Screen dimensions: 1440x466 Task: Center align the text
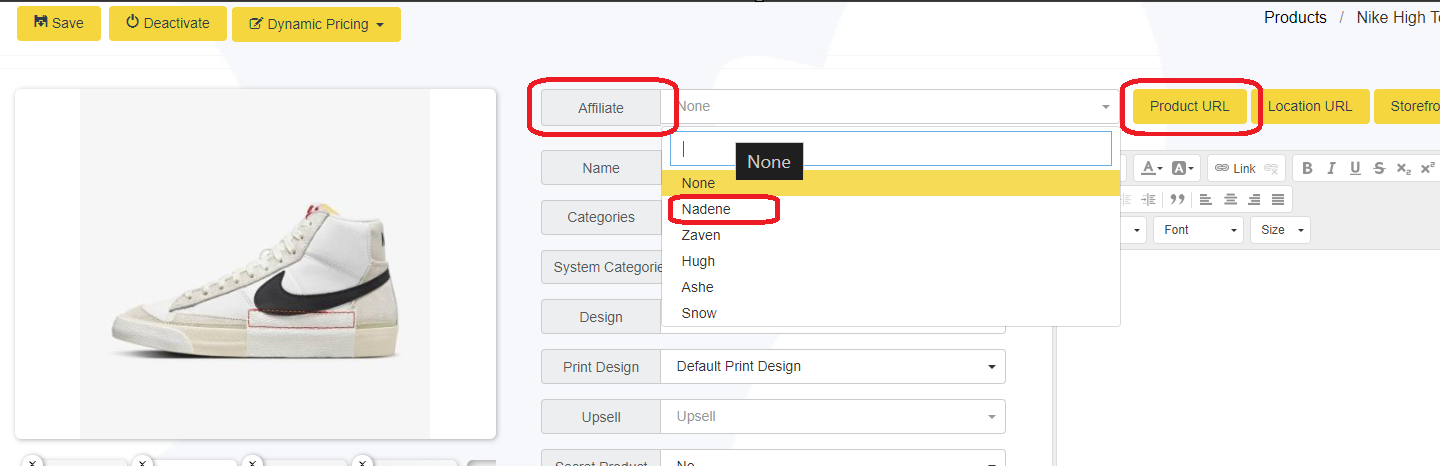click(x=1230, y=199)
